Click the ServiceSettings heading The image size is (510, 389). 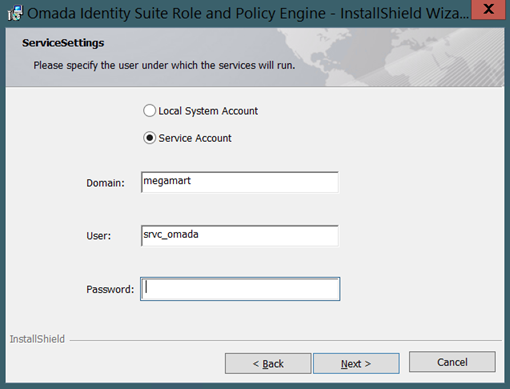(x=63, y=43)
